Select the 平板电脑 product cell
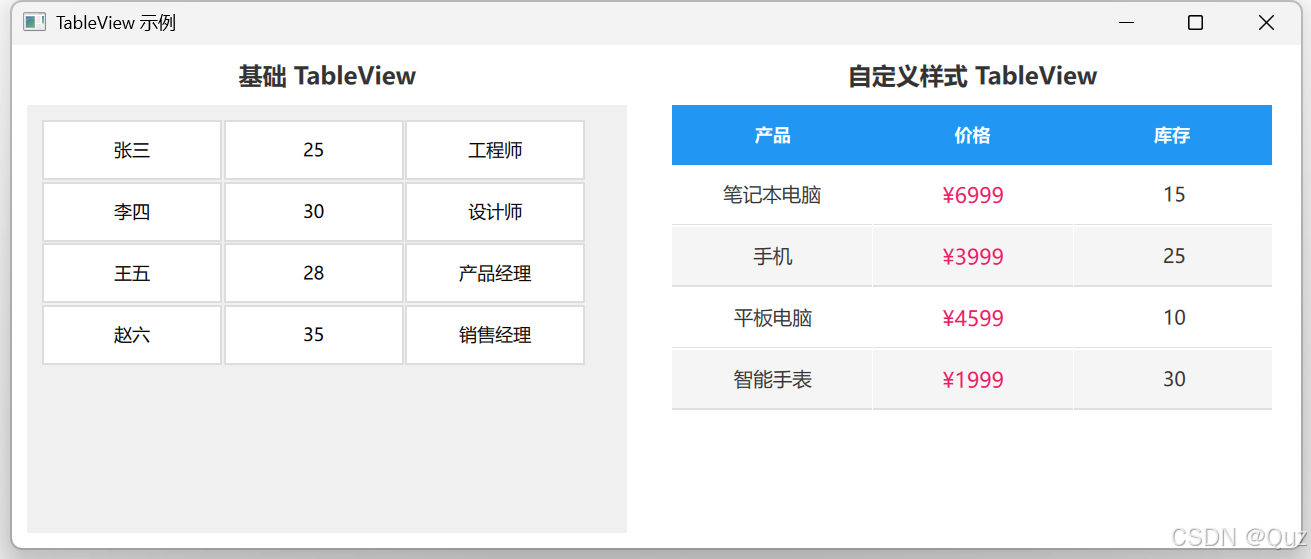1311x559 pixels. 772,318
